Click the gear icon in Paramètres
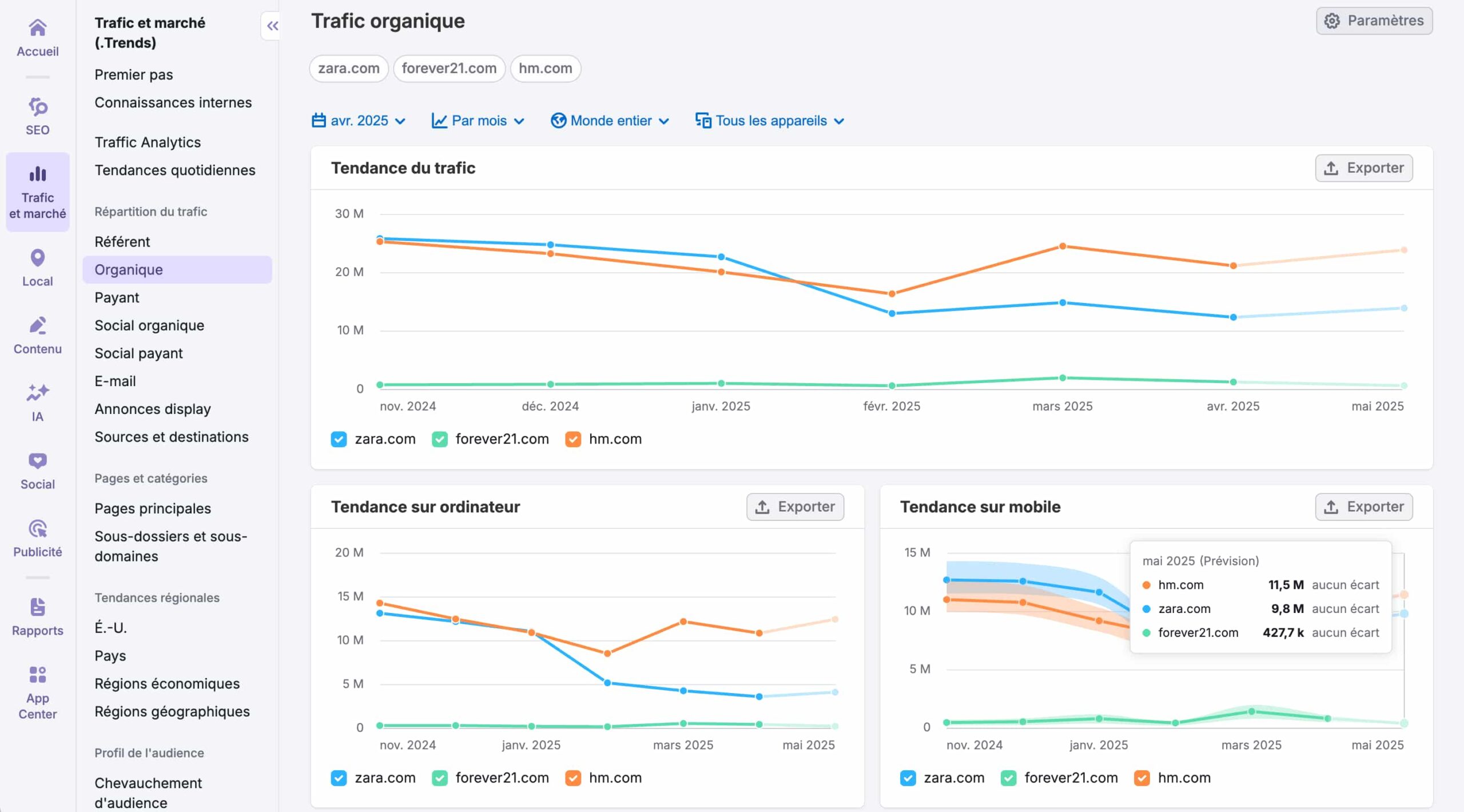The width and height of the screenshot is (1464, 812). click(1332, 21)
